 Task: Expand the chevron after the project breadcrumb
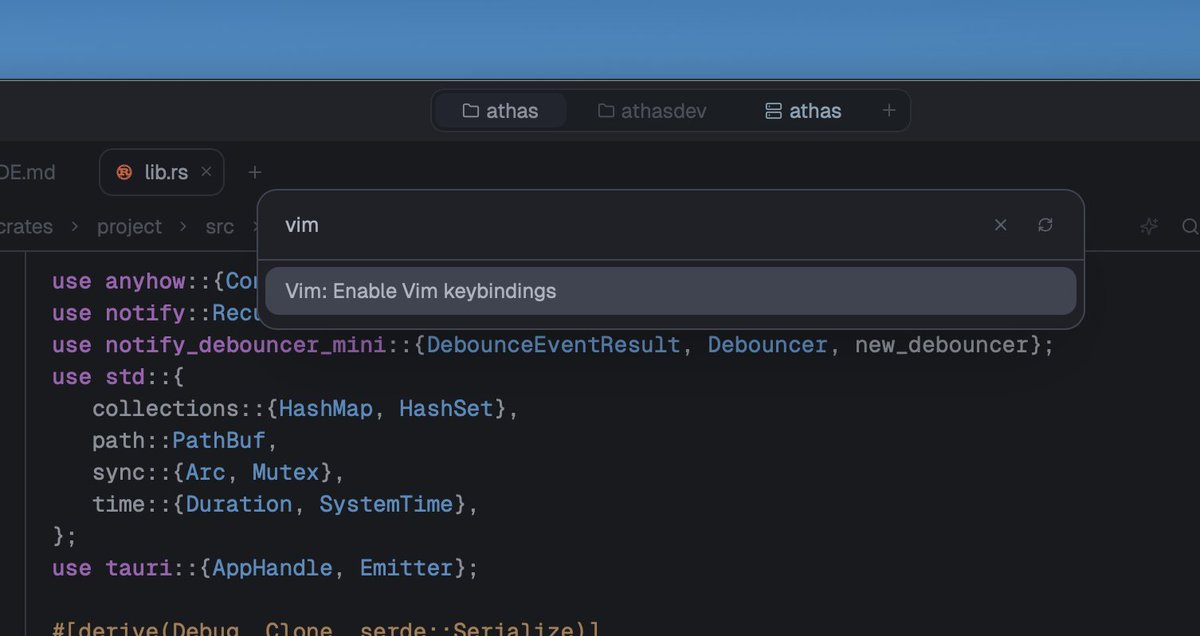[184, 227]
